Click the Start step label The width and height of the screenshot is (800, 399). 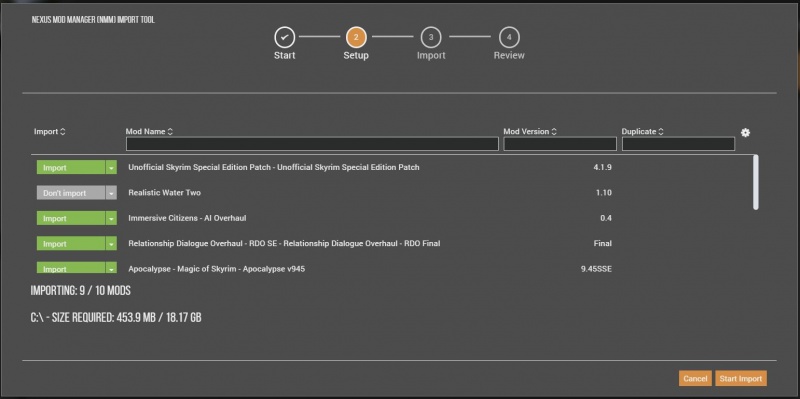click(x=284, y=56)
